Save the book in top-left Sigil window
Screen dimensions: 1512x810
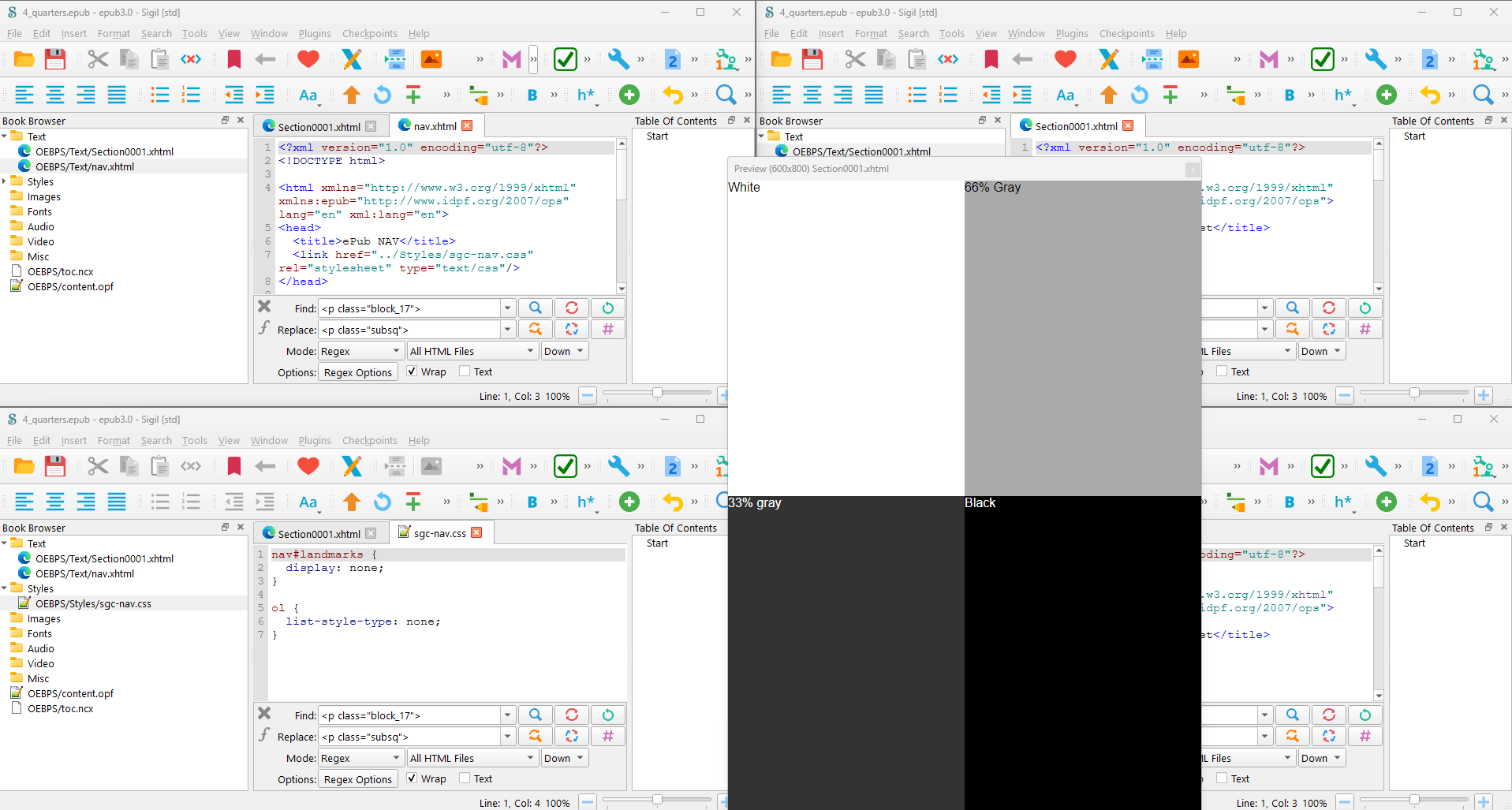55,59
